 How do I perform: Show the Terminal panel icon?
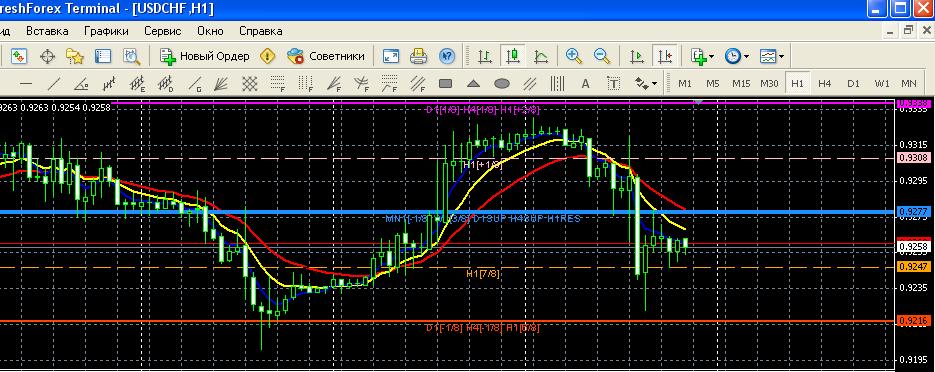click(x=103, y=57)
